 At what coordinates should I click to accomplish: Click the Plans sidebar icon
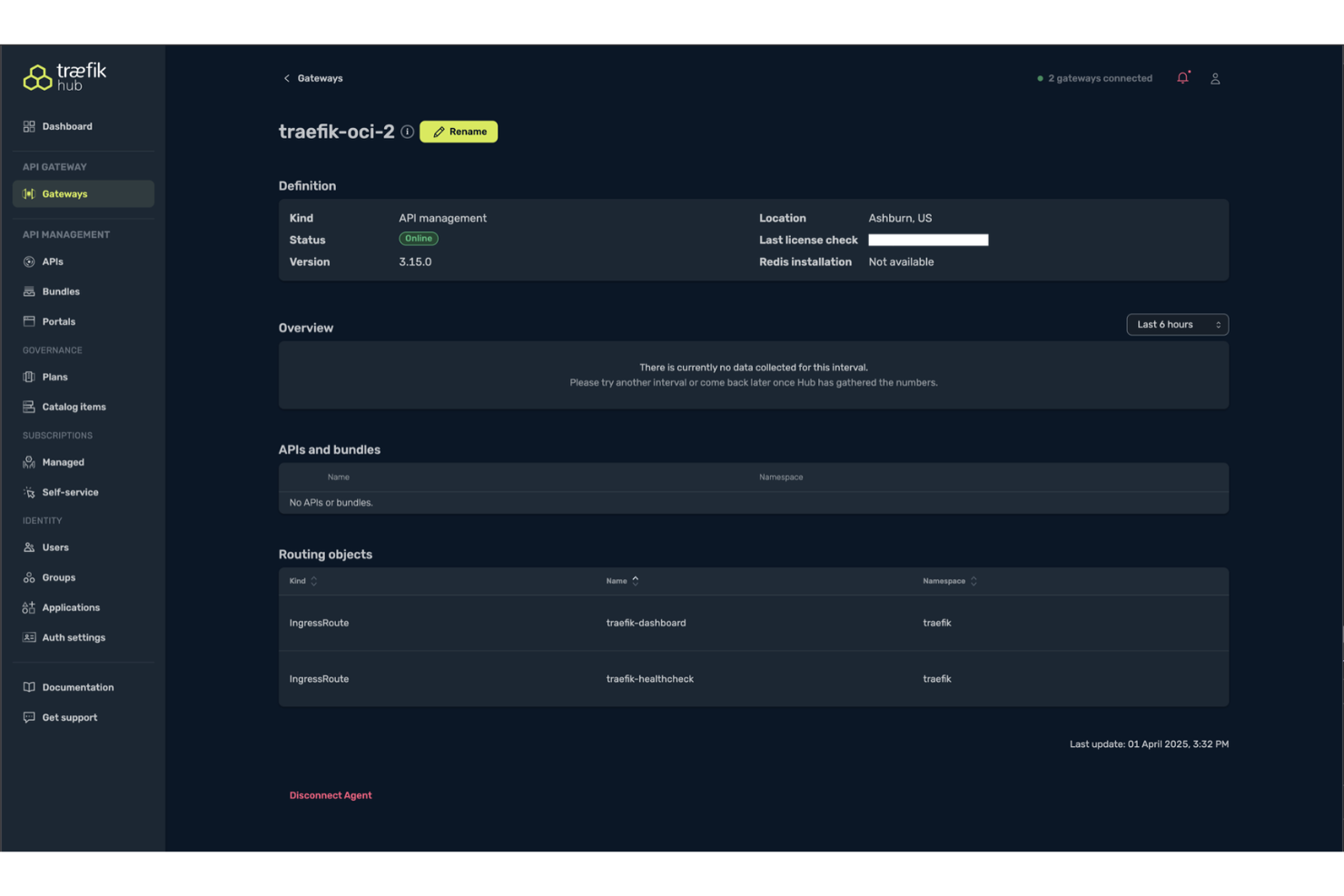pyautogui.click(x=29, y=377)
